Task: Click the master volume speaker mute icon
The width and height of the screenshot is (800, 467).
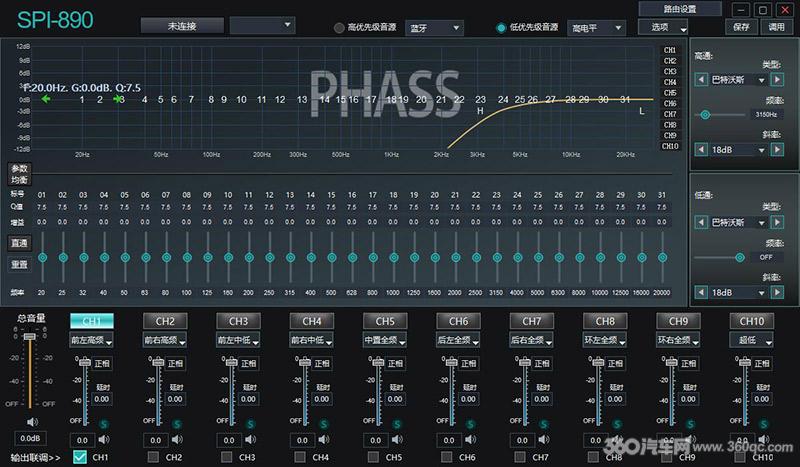Action: click(x=32, y=422)
